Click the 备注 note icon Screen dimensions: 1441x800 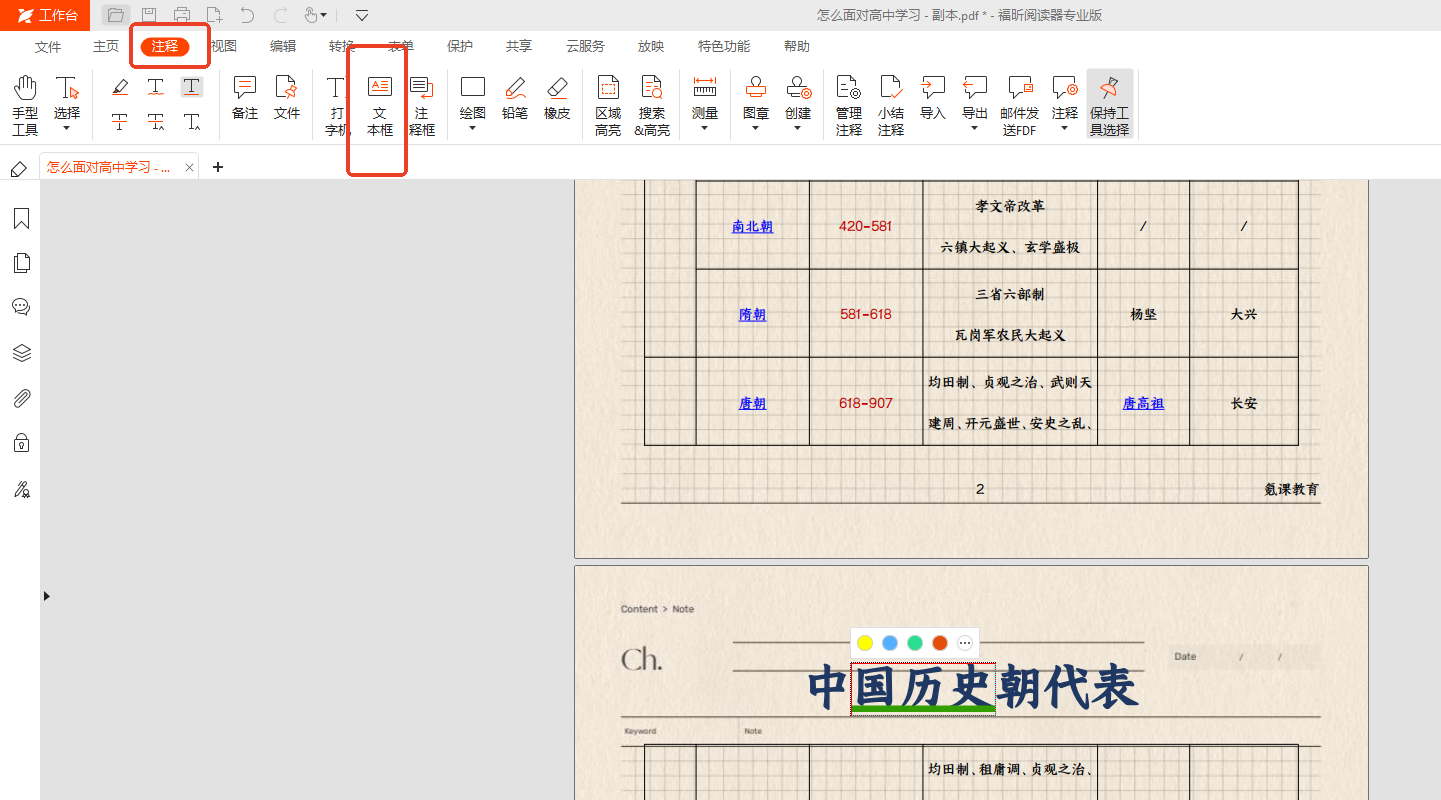[245, 98]
